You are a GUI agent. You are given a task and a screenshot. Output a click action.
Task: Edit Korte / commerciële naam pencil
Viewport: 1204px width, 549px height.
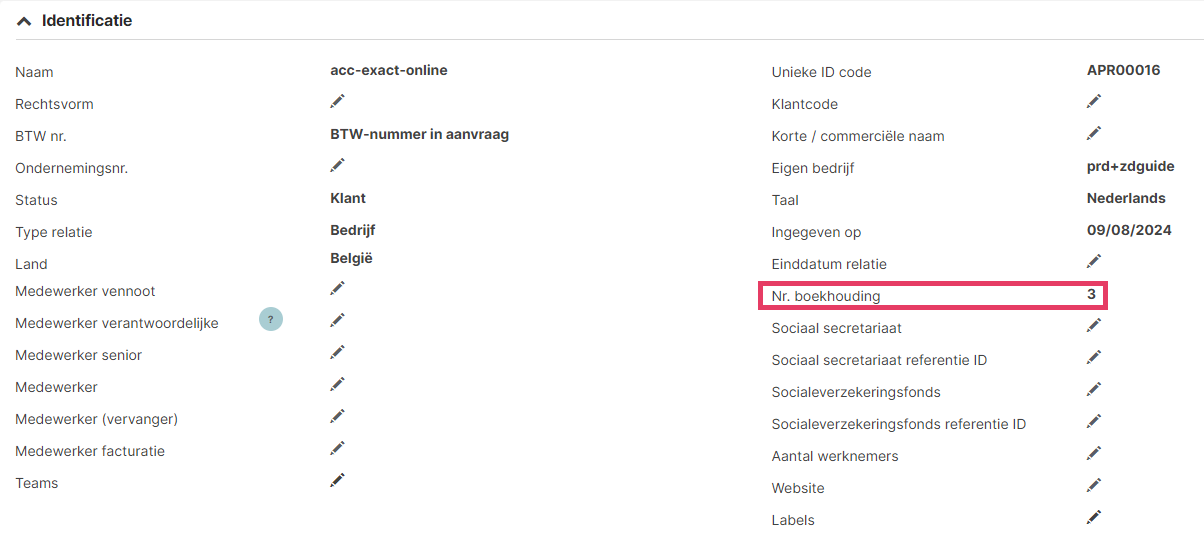click(x=1094, y=133)
